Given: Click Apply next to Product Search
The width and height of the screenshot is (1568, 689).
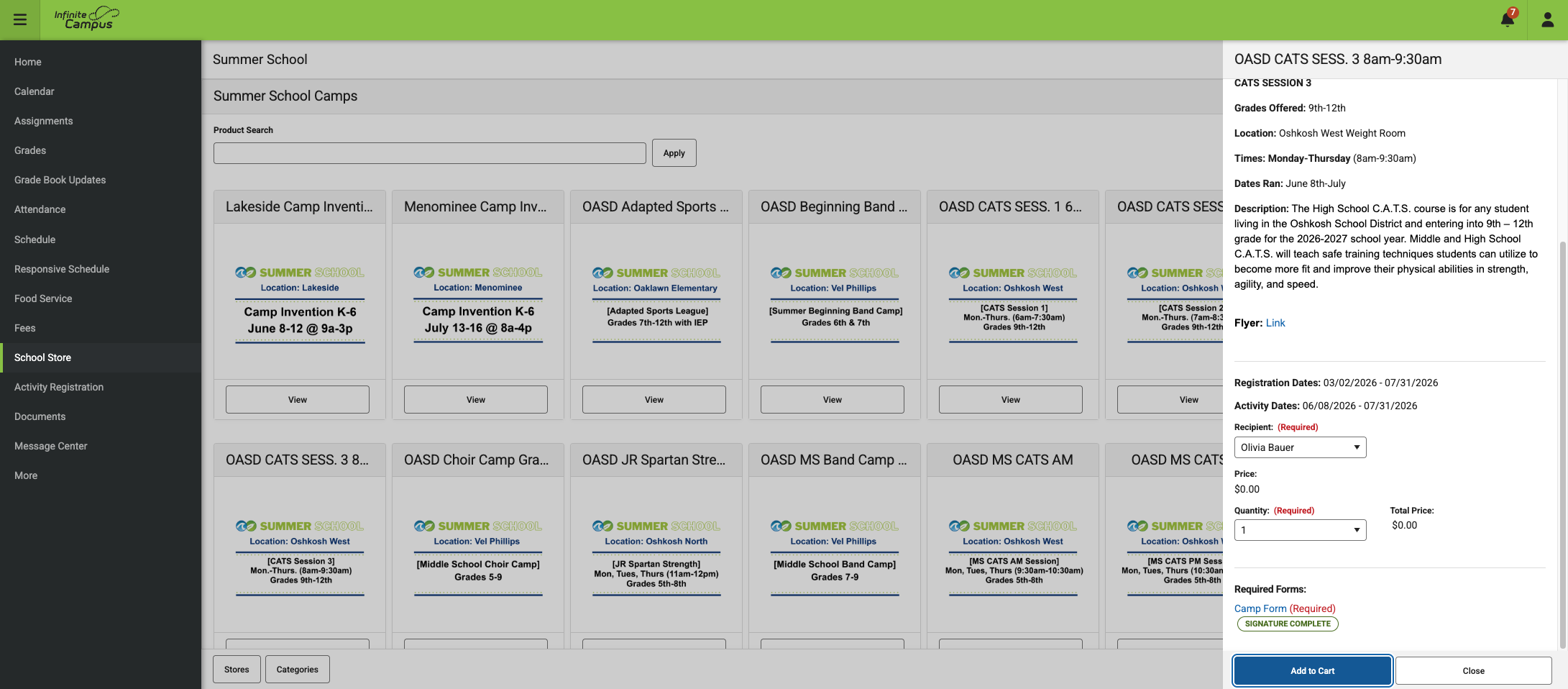Looking at the screenshot, I should pyautogui.click(x=674, y=153).
